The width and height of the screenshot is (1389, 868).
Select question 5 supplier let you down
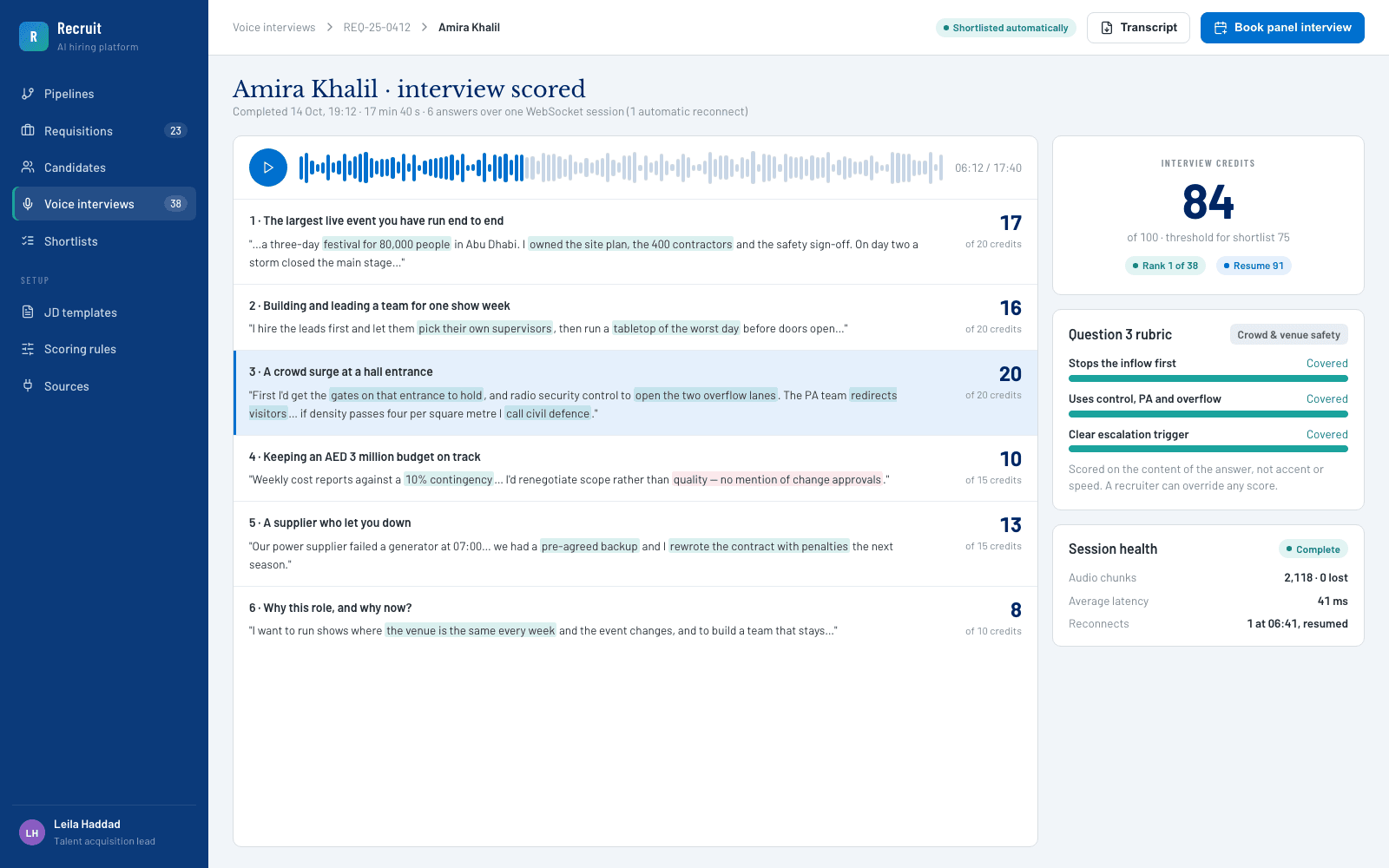point(635,544)
